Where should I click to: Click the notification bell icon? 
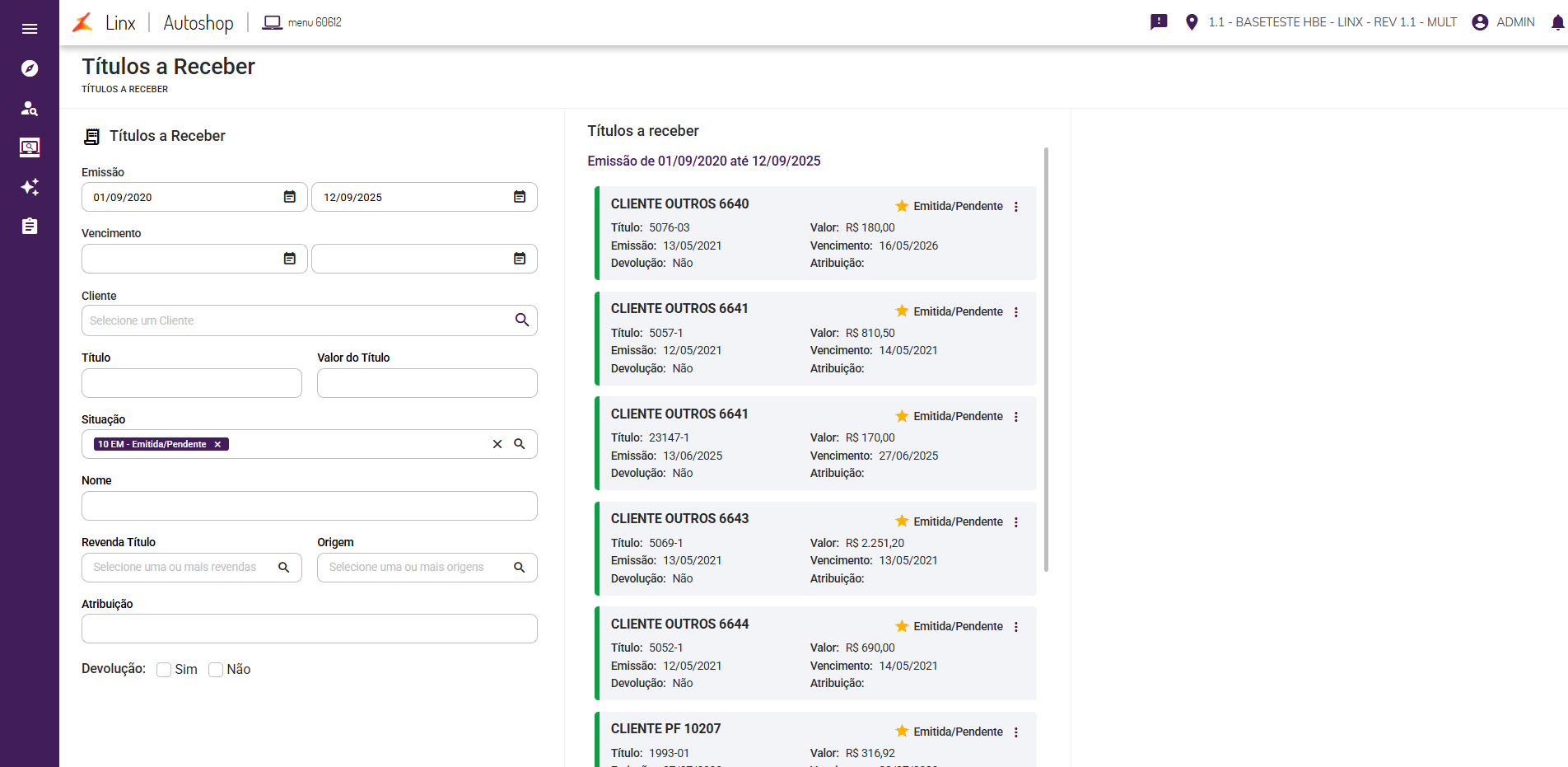[x=1556, y=22]
